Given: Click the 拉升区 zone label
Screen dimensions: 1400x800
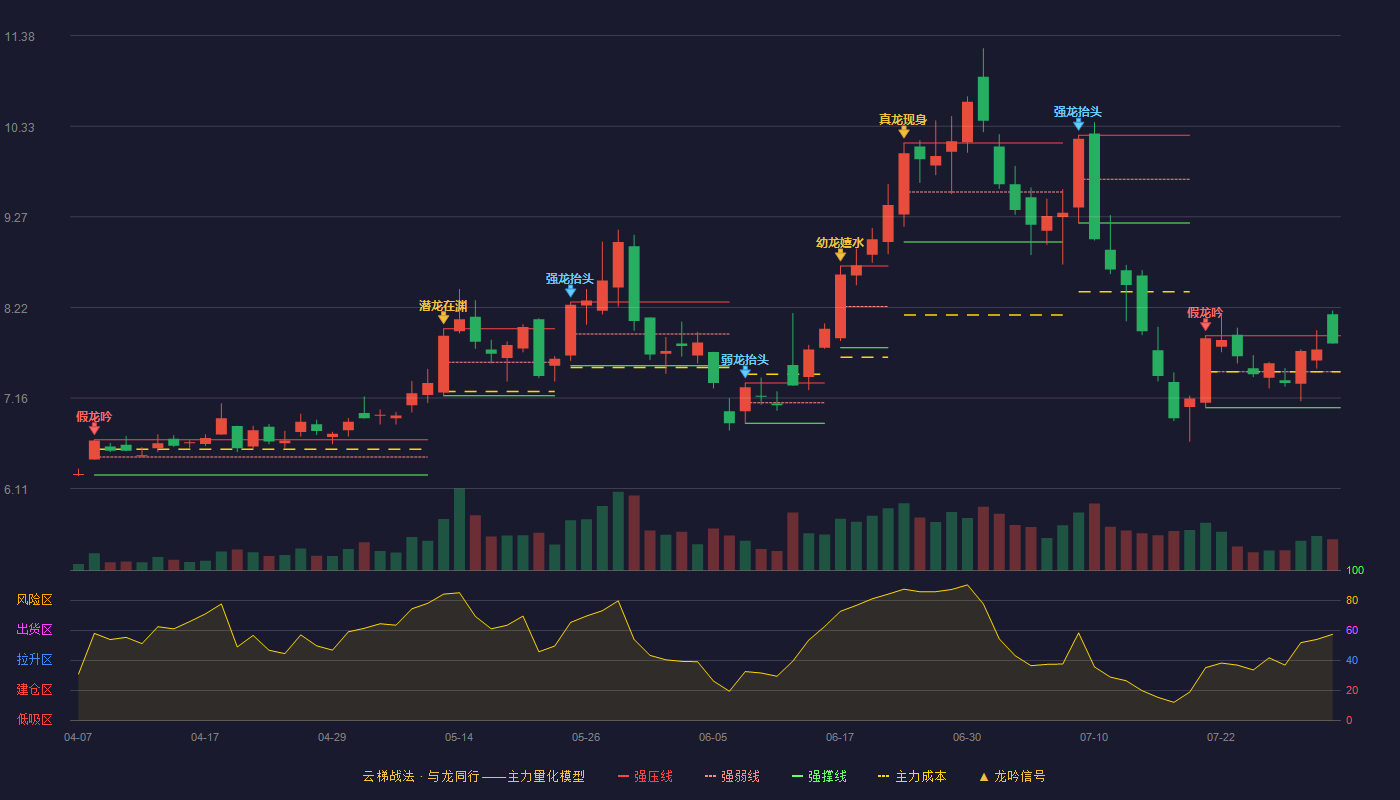Looking at the screenshot, I should pos(34,660).
